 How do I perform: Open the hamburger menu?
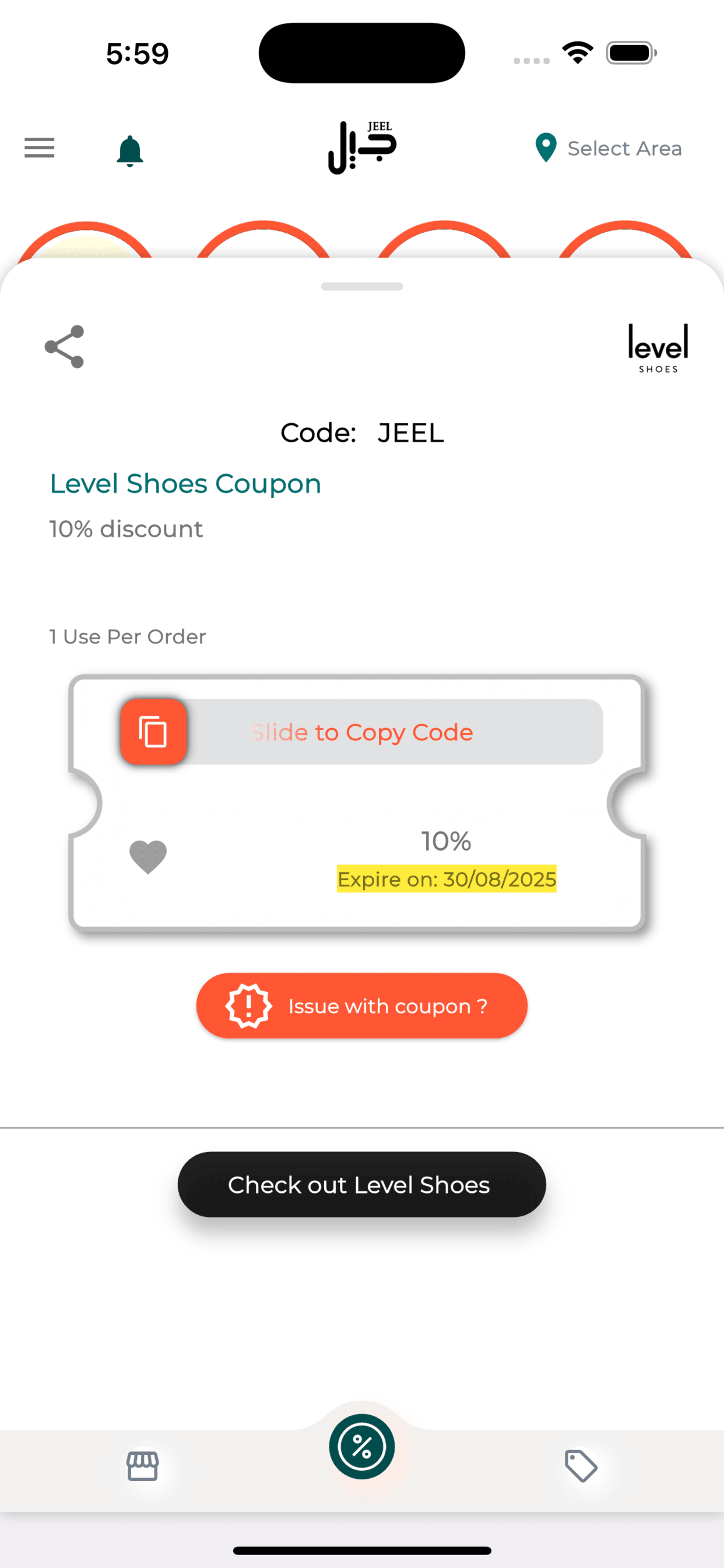click(x=40, y=148)
